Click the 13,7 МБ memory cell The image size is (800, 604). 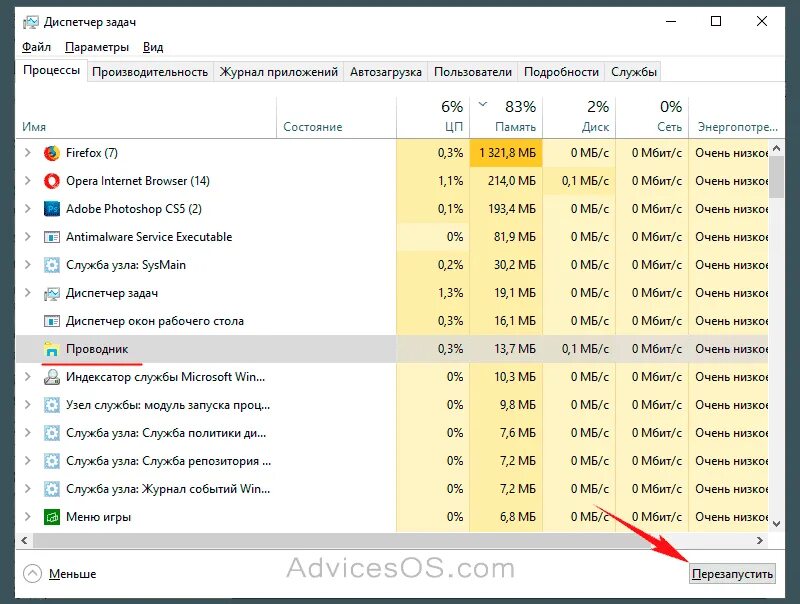pyautogui.click(x=506, y=349)
